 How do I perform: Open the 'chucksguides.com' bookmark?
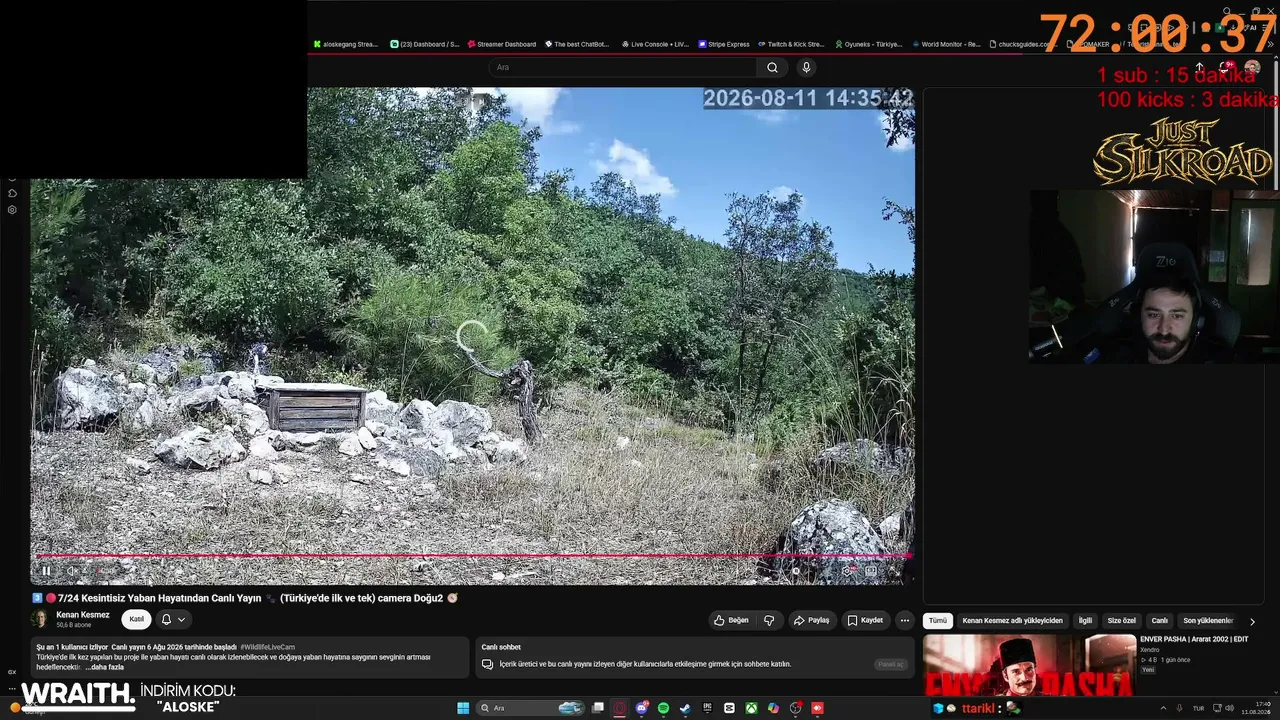click(1023, 44)
